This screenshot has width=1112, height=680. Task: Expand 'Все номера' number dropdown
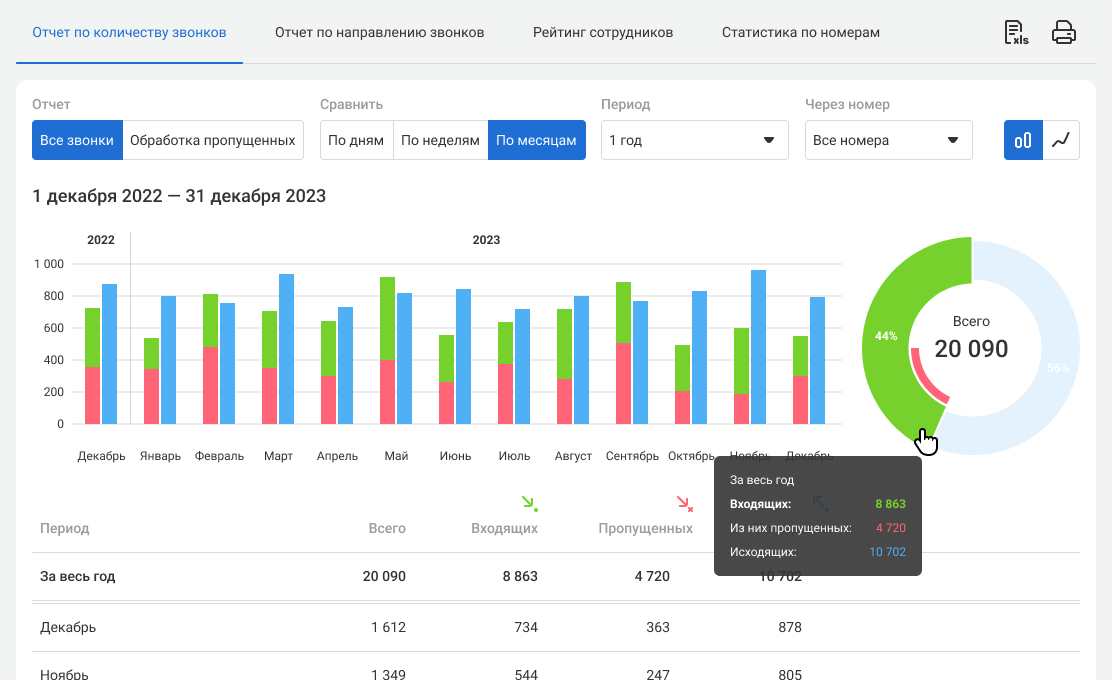click(888, 140)
